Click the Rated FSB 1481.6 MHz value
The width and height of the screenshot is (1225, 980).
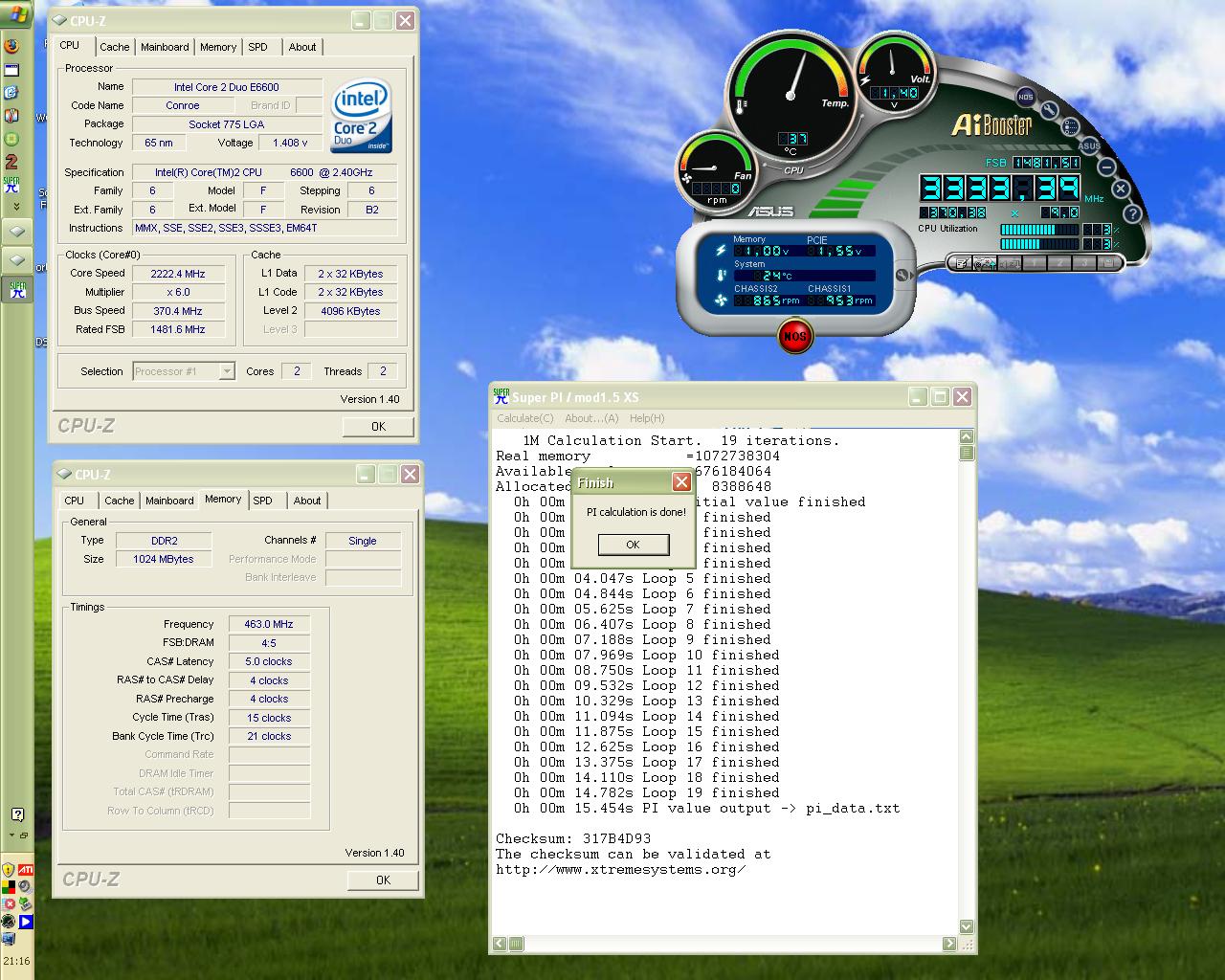[178, 329]
